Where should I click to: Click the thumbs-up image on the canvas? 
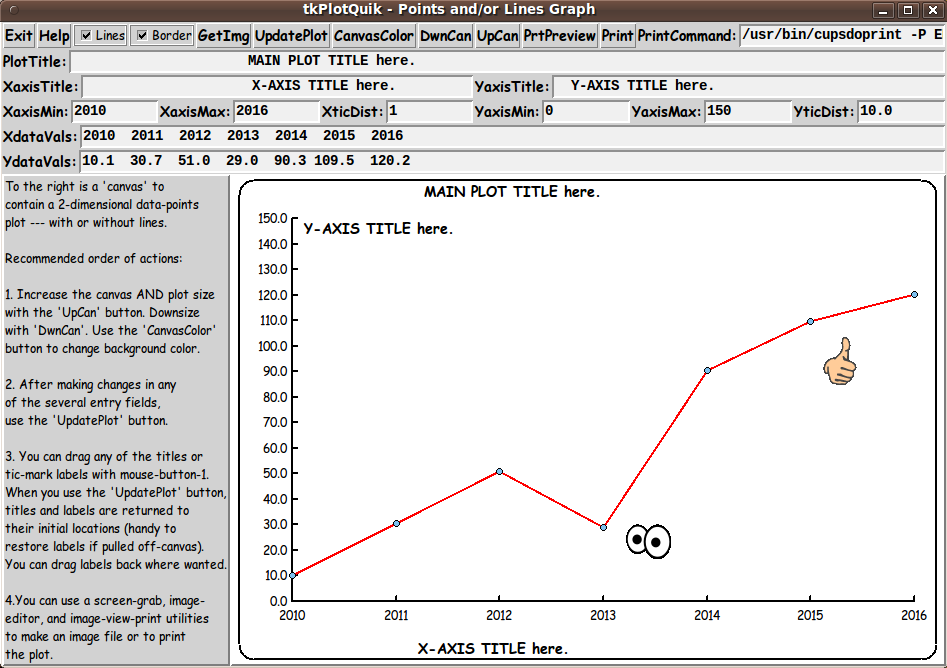pos(840,361)
